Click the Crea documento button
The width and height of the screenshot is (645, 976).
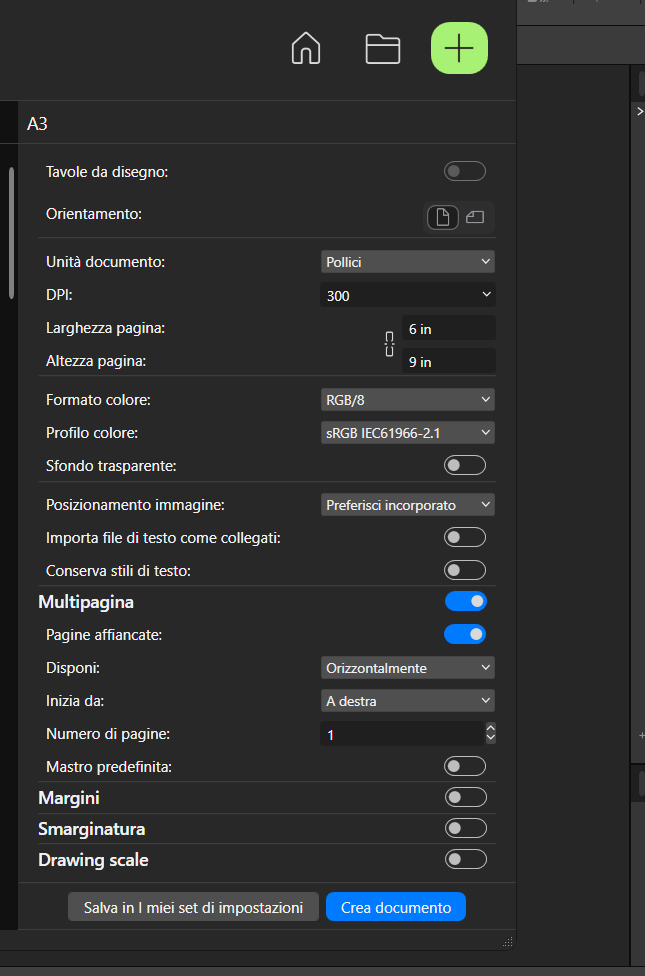pos(396,907)
